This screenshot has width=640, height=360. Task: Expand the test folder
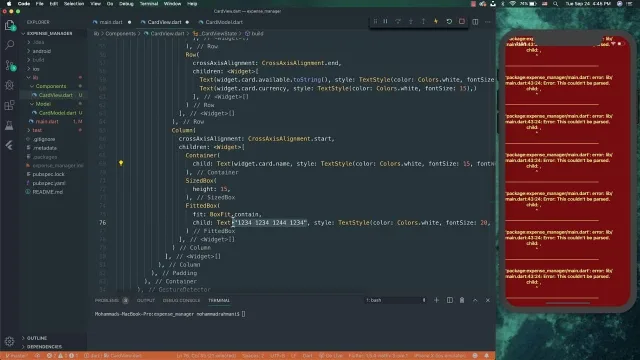point(37,130)
